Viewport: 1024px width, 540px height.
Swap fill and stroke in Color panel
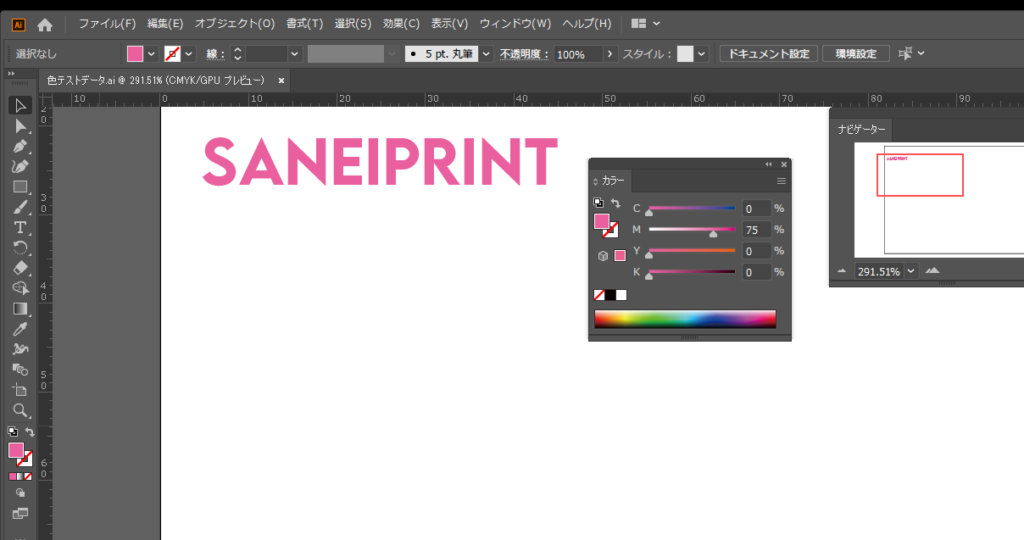click(x=616, y=203)
